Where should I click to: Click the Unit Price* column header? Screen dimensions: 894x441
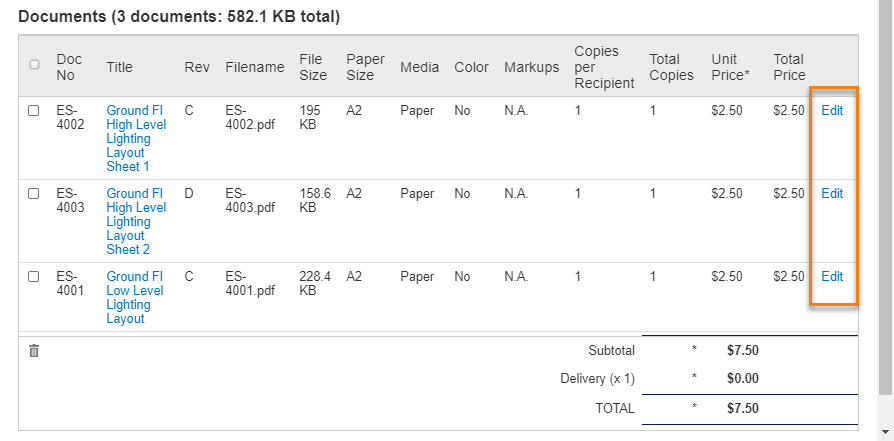pos(730,67)
